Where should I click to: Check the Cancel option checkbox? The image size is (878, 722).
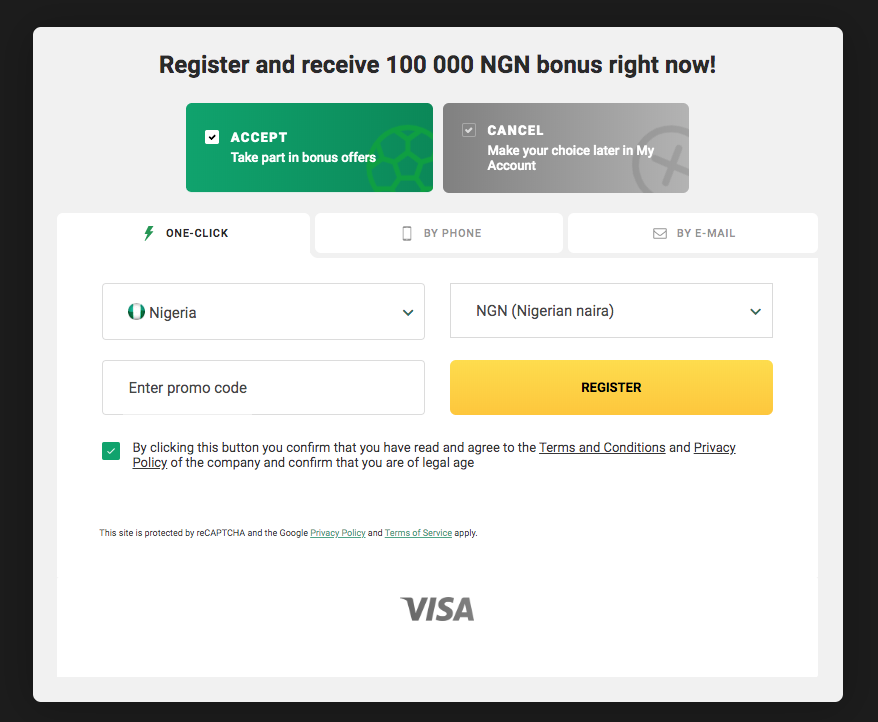point(469,129)
